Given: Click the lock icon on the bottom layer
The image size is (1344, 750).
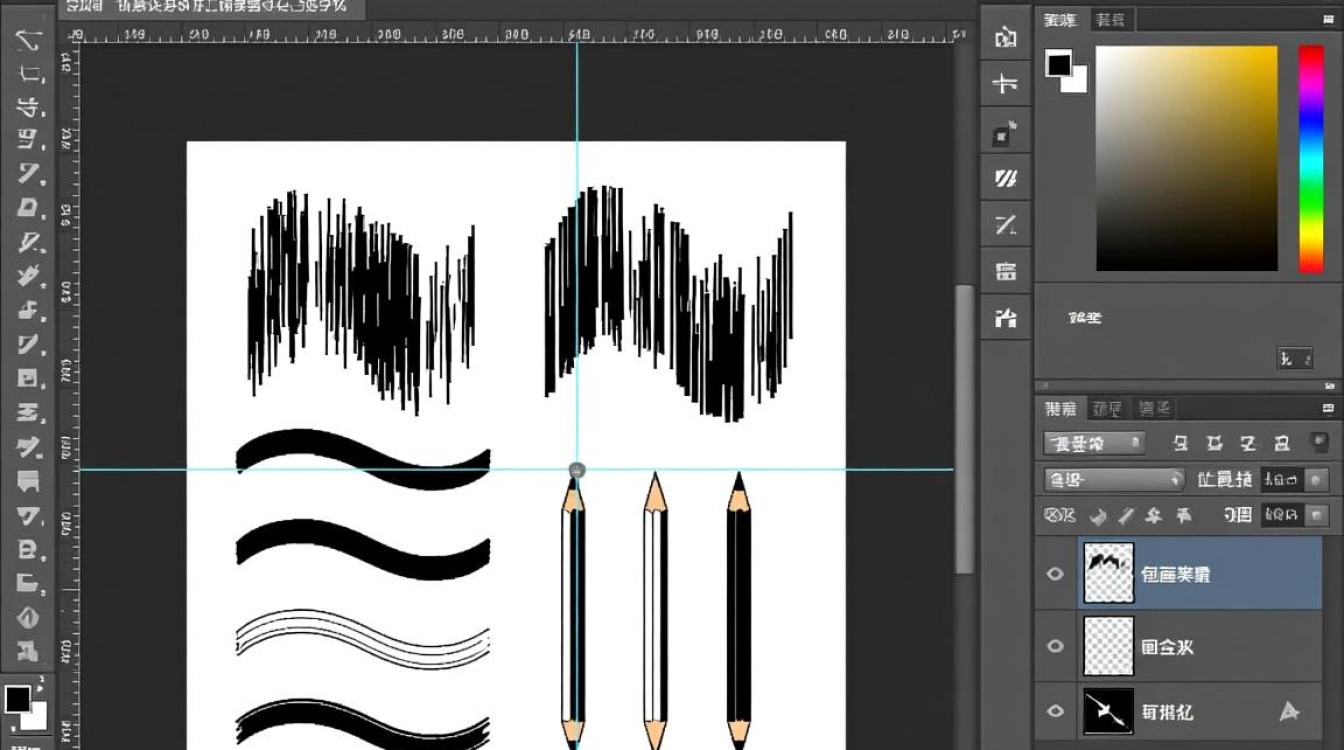Looking at the screenshot, I should pos(1289,711).
